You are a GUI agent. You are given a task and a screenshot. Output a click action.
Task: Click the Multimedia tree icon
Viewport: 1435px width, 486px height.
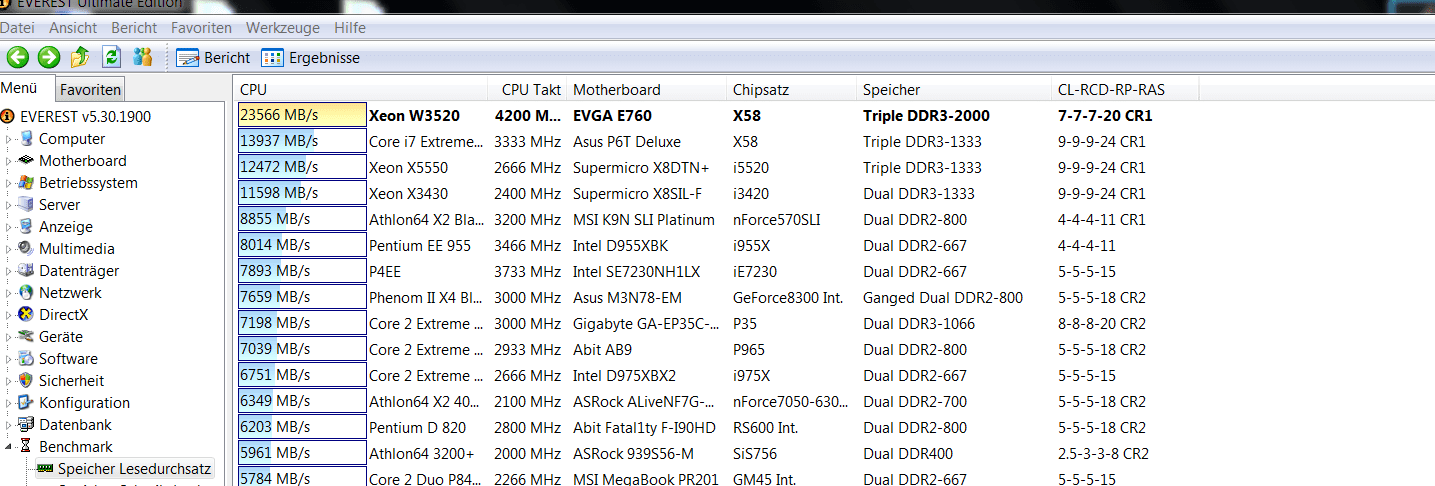pyautogui.click(x=26, y=249)
